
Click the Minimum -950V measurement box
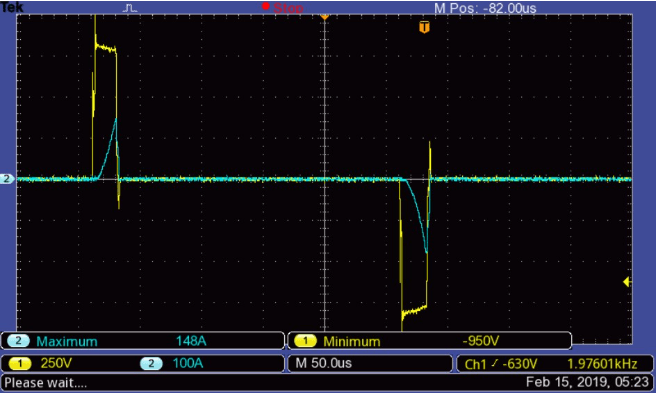(x=429, y=341)
